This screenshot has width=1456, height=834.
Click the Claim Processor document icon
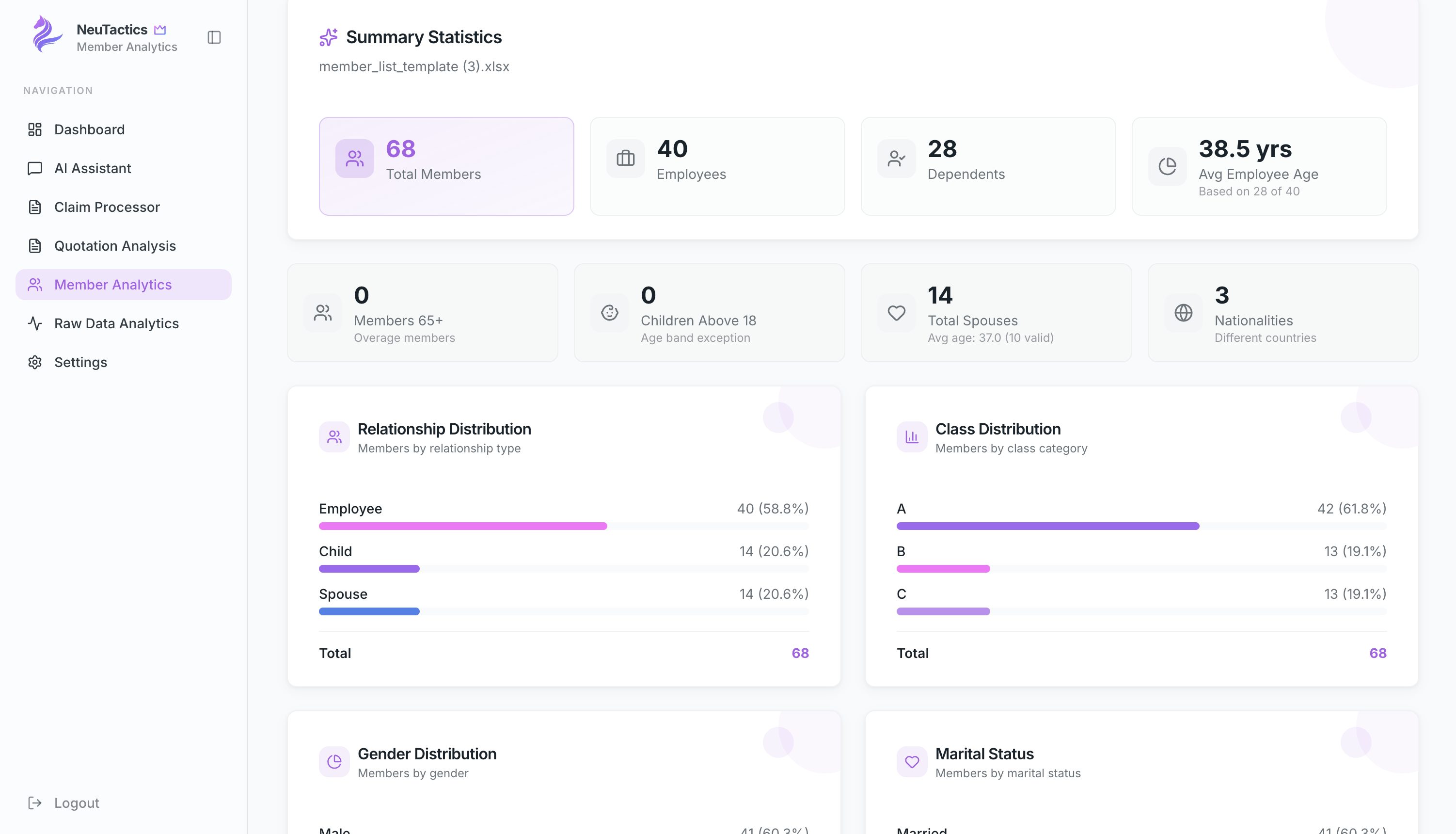click(35, 207)
